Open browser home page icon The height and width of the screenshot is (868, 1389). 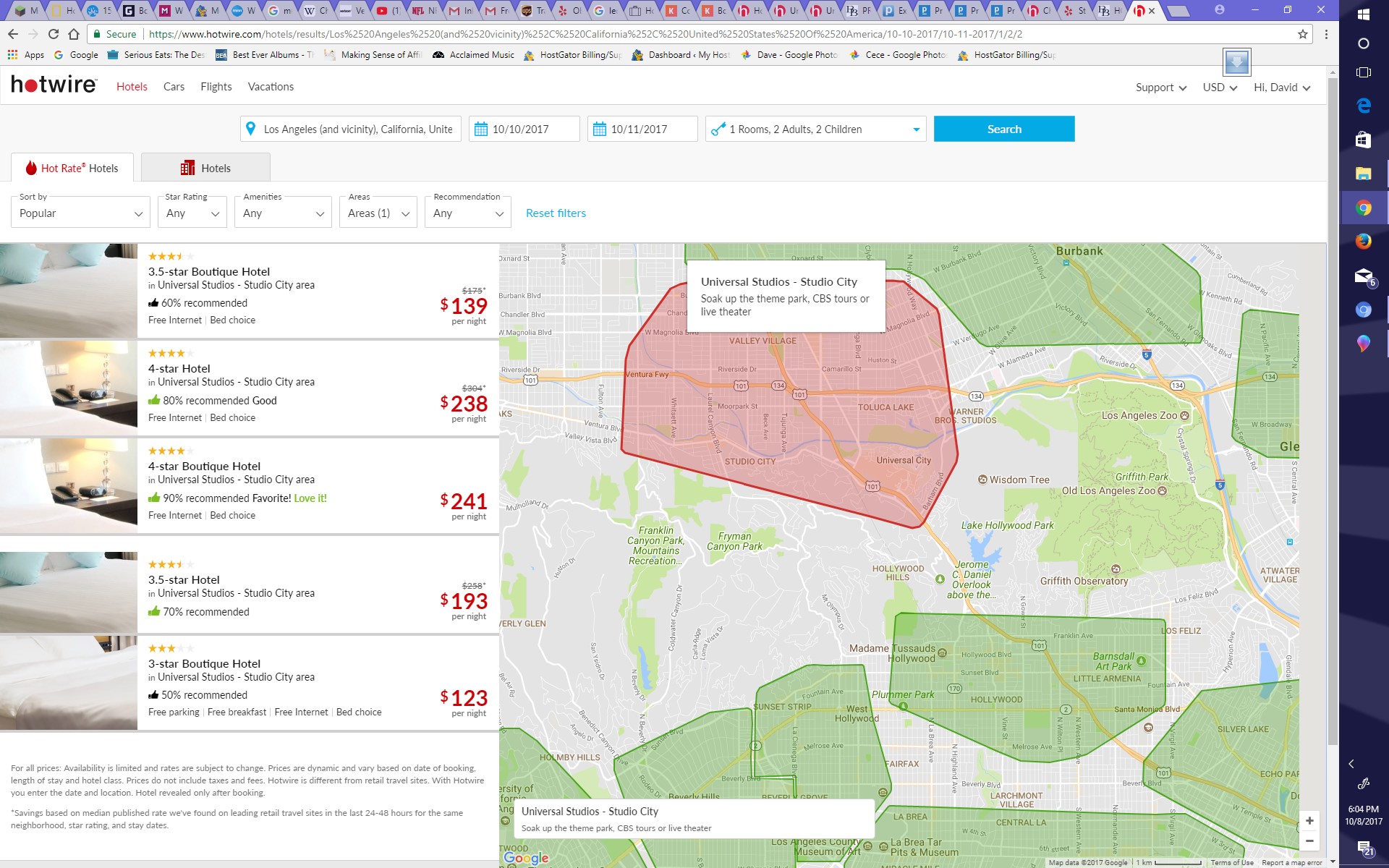[73, 34]
